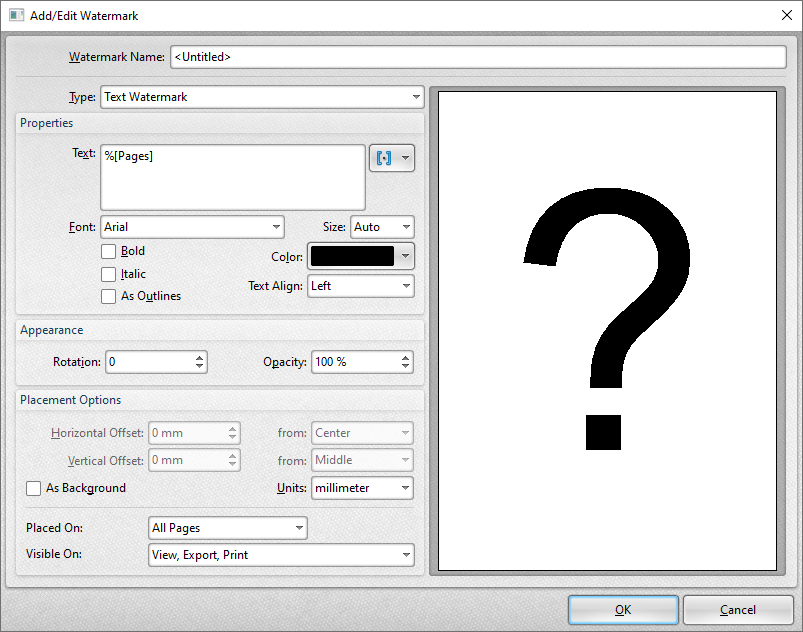803x632 pixels.
Task: Open the Text Align dropdown
Action: [x=360, y=286]
